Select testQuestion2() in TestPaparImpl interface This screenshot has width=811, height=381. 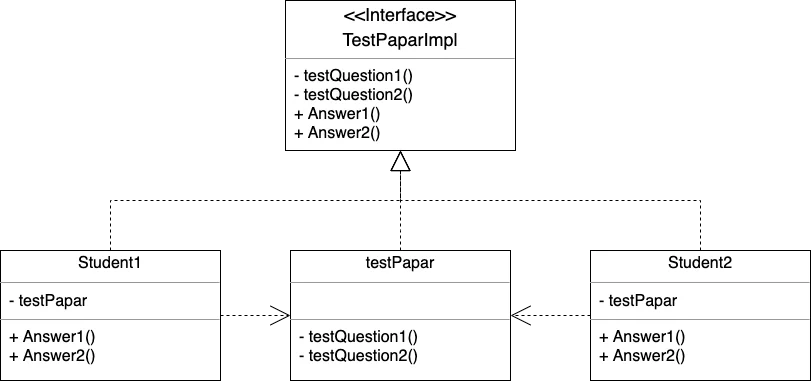[x=353, y=95]
